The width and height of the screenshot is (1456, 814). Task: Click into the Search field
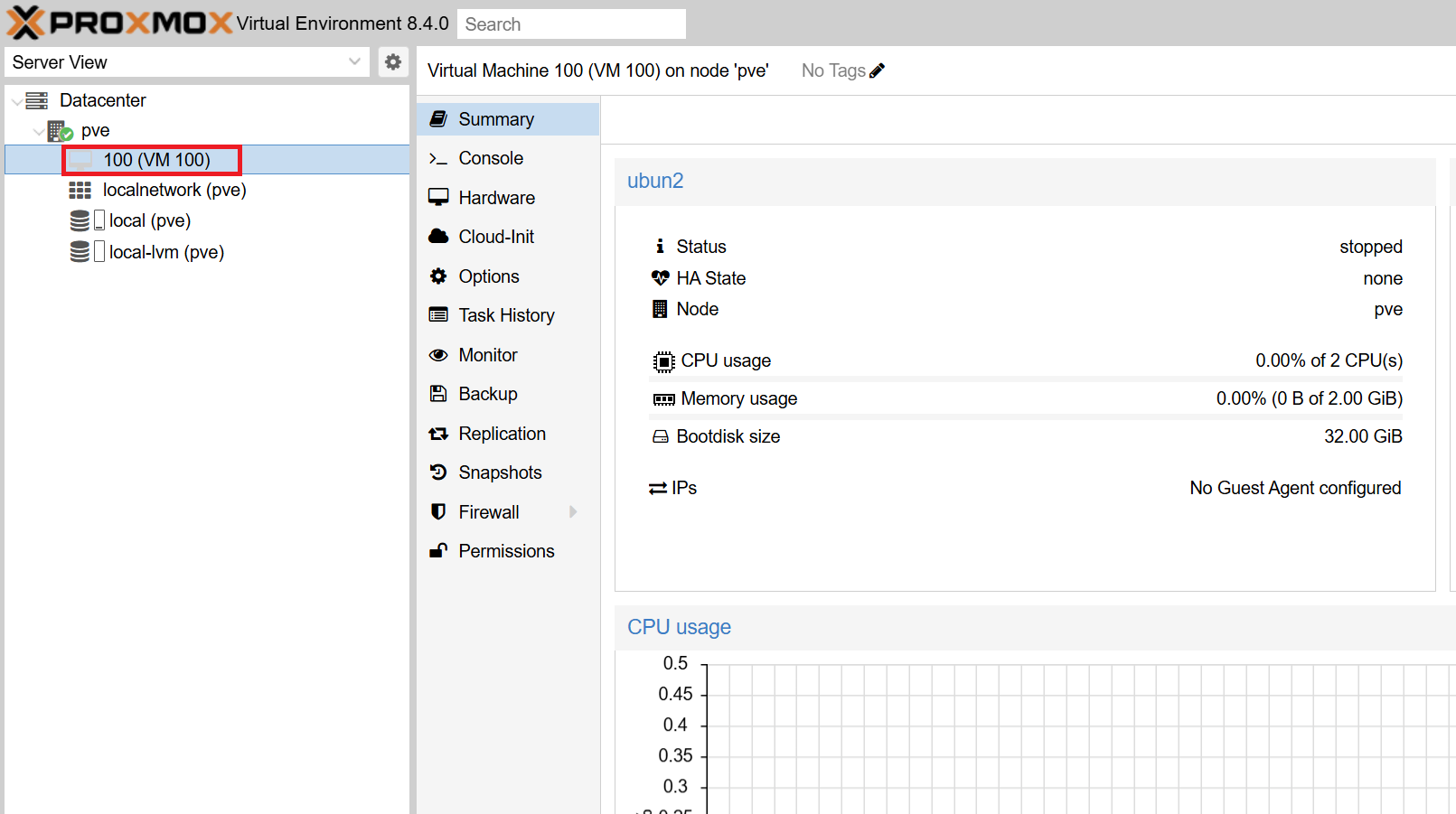(x=571, y=24)
